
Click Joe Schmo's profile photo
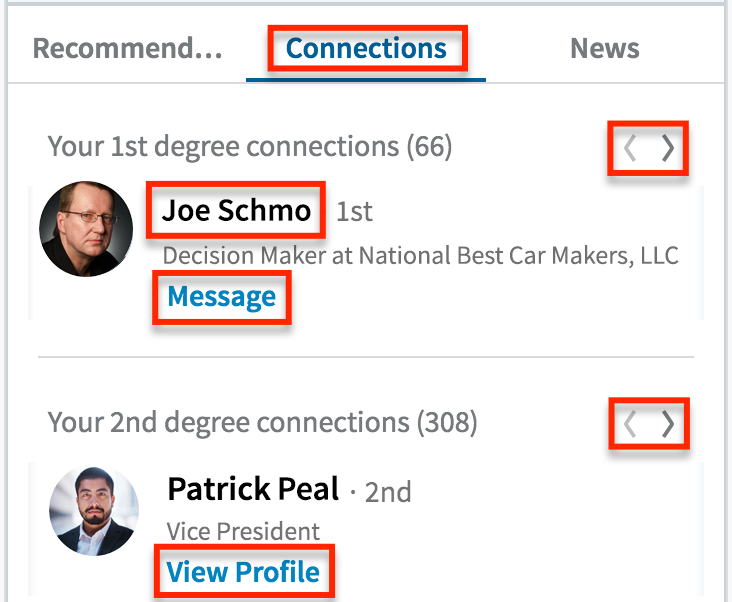86,228
